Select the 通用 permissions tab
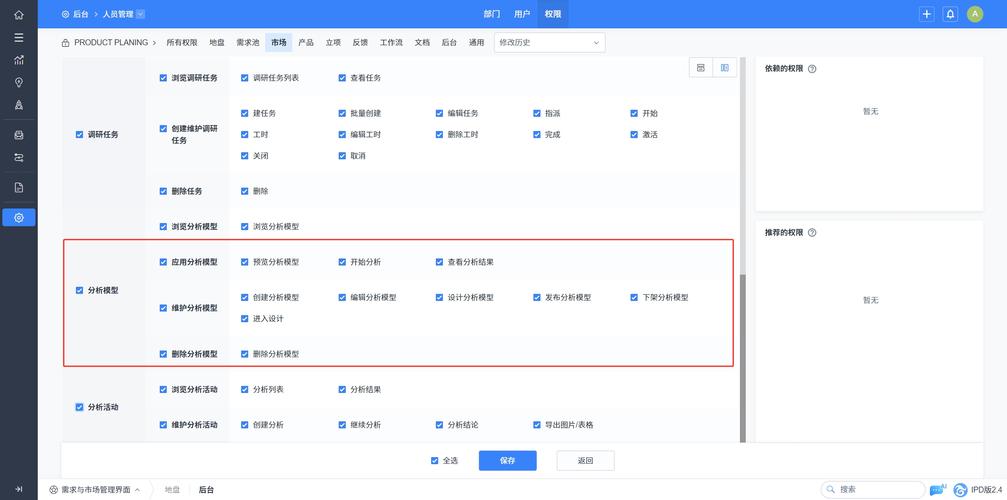The width and height of the screenshot is (1007, 500). (x=476, y=43)
